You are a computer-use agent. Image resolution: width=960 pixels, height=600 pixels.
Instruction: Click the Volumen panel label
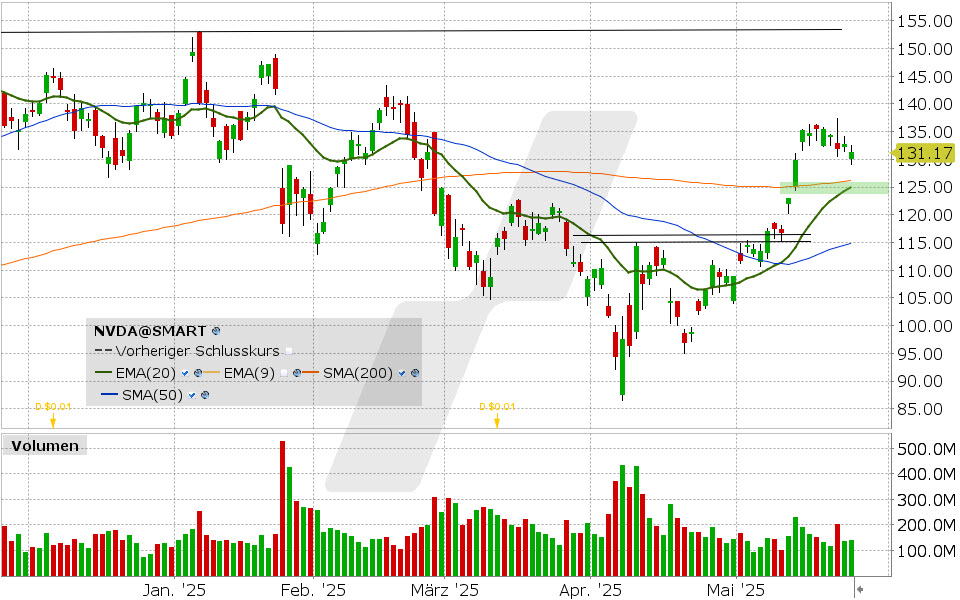45,446
